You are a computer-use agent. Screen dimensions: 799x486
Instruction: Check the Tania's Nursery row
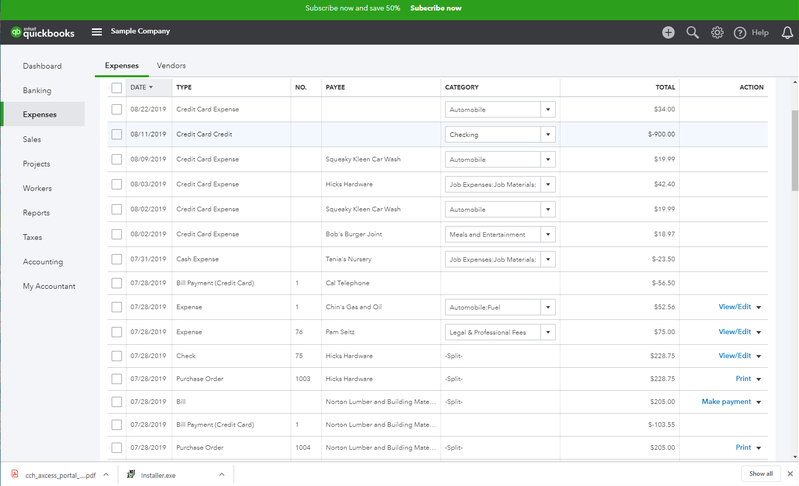tap(116, 259)
